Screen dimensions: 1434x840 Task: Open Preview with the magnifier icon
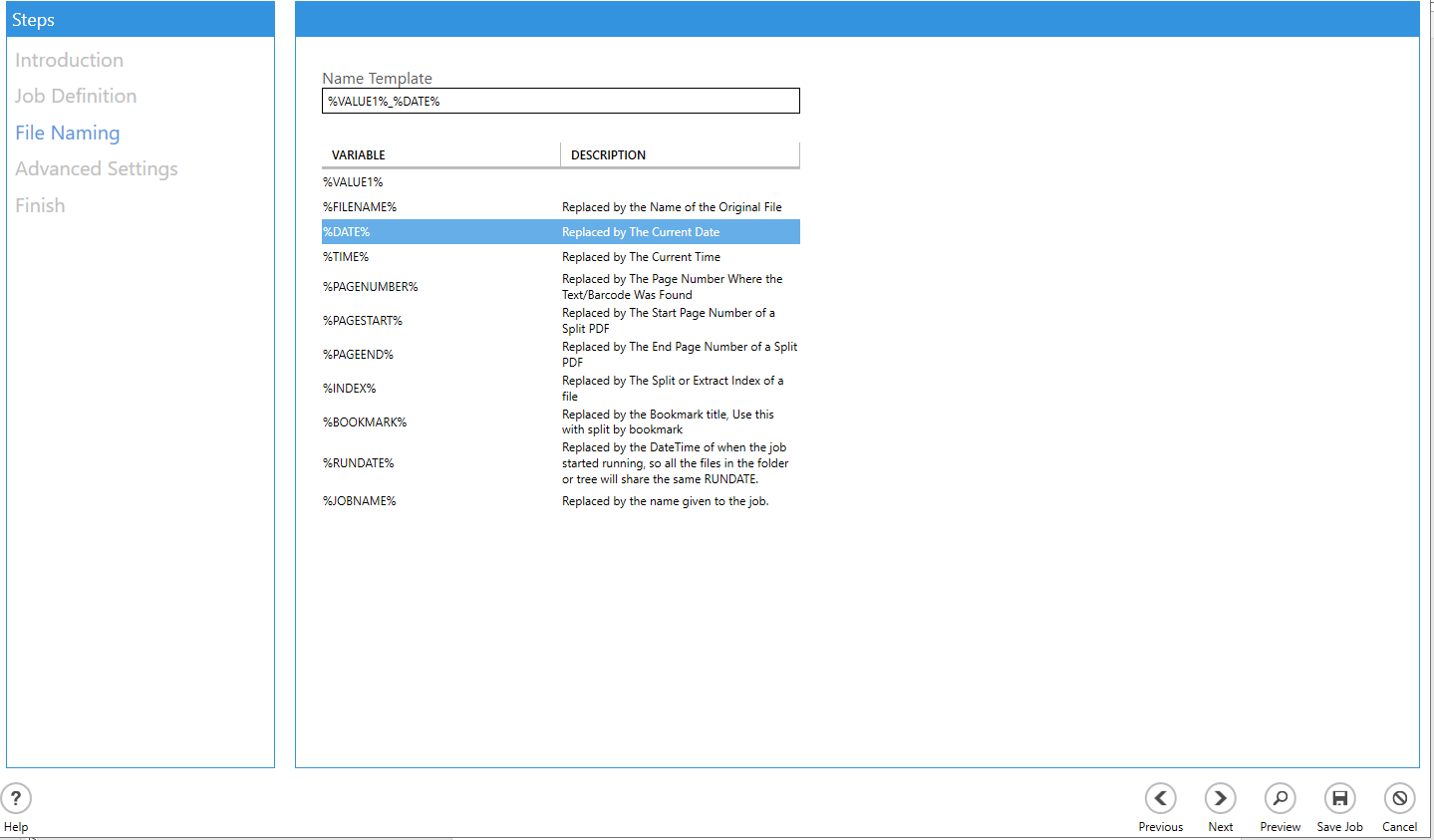tap(1280, 798)
